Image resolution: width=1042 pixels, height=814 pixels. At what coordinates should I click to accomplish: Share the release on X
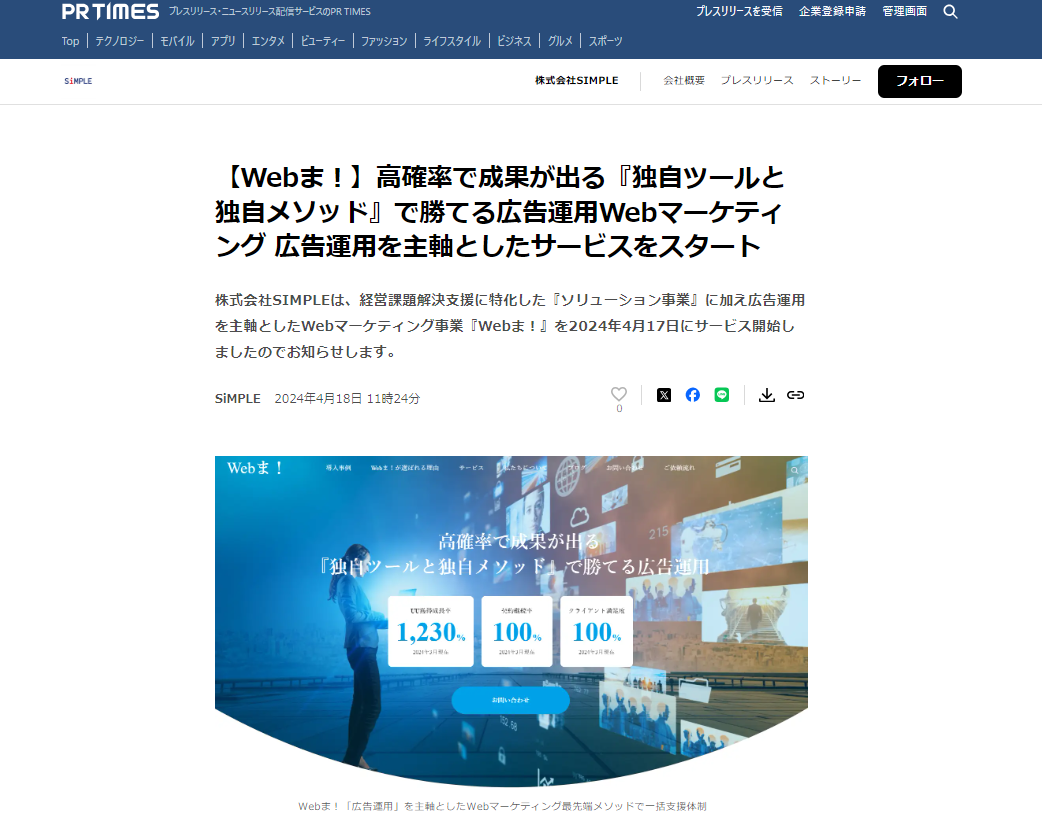click(664, 395)
